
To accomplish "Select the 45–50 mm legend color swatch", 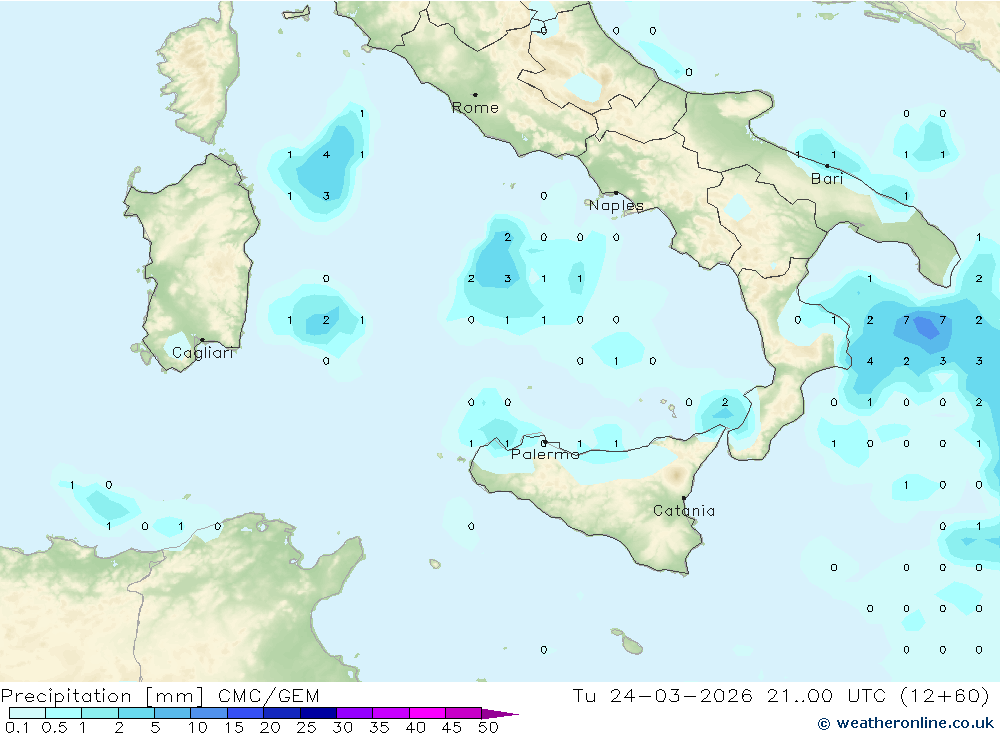I will (464, 713).
